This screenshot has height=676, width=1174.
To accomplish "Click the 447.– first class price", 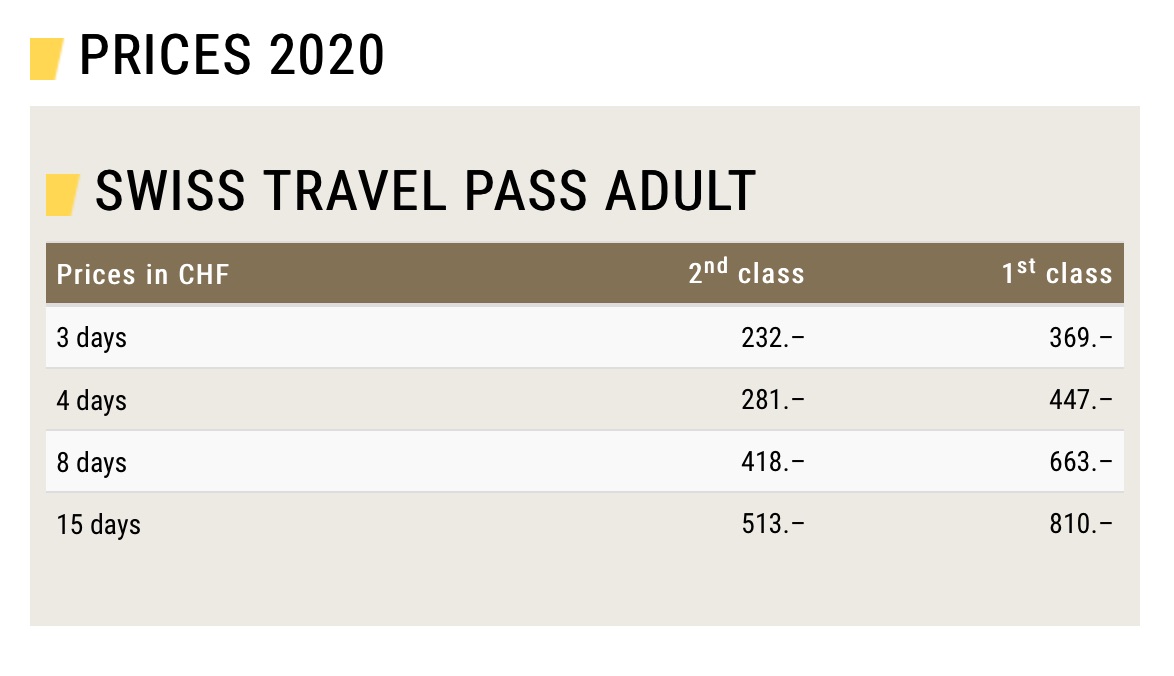I will pos(1081,400).
